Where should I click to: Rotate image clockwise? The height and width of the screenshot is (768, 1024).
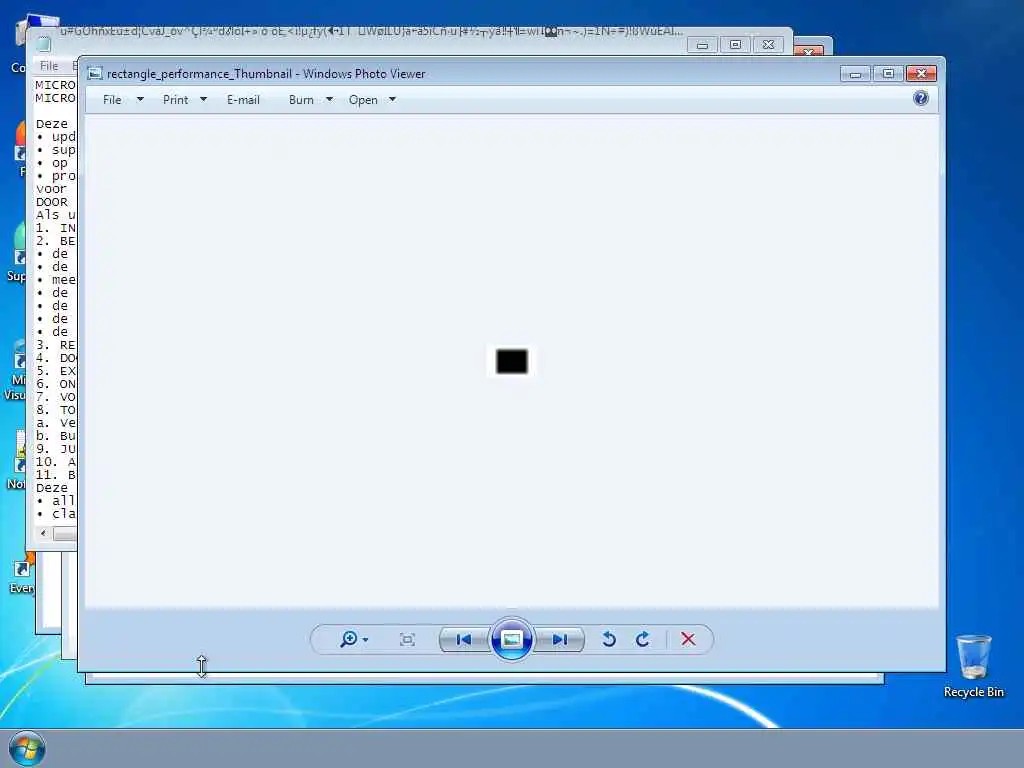[x=643, y=639]
